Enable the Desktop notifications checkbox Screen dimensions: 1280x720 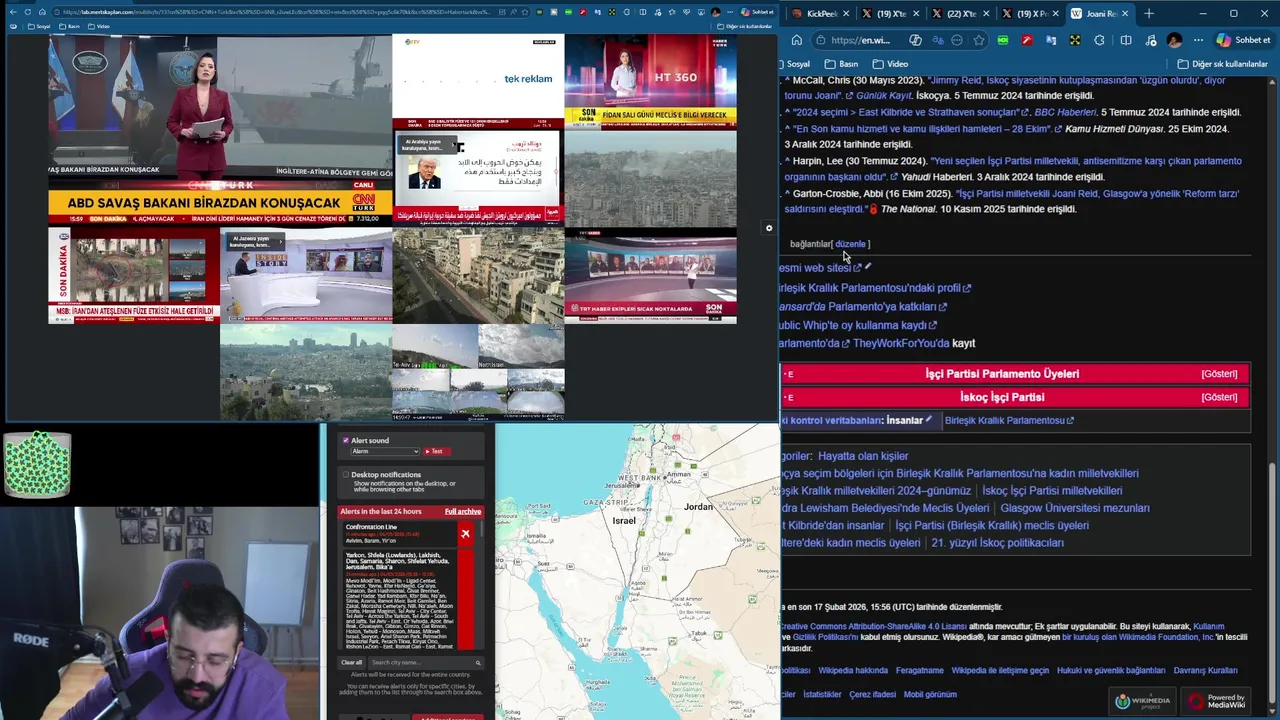[346, 475]
